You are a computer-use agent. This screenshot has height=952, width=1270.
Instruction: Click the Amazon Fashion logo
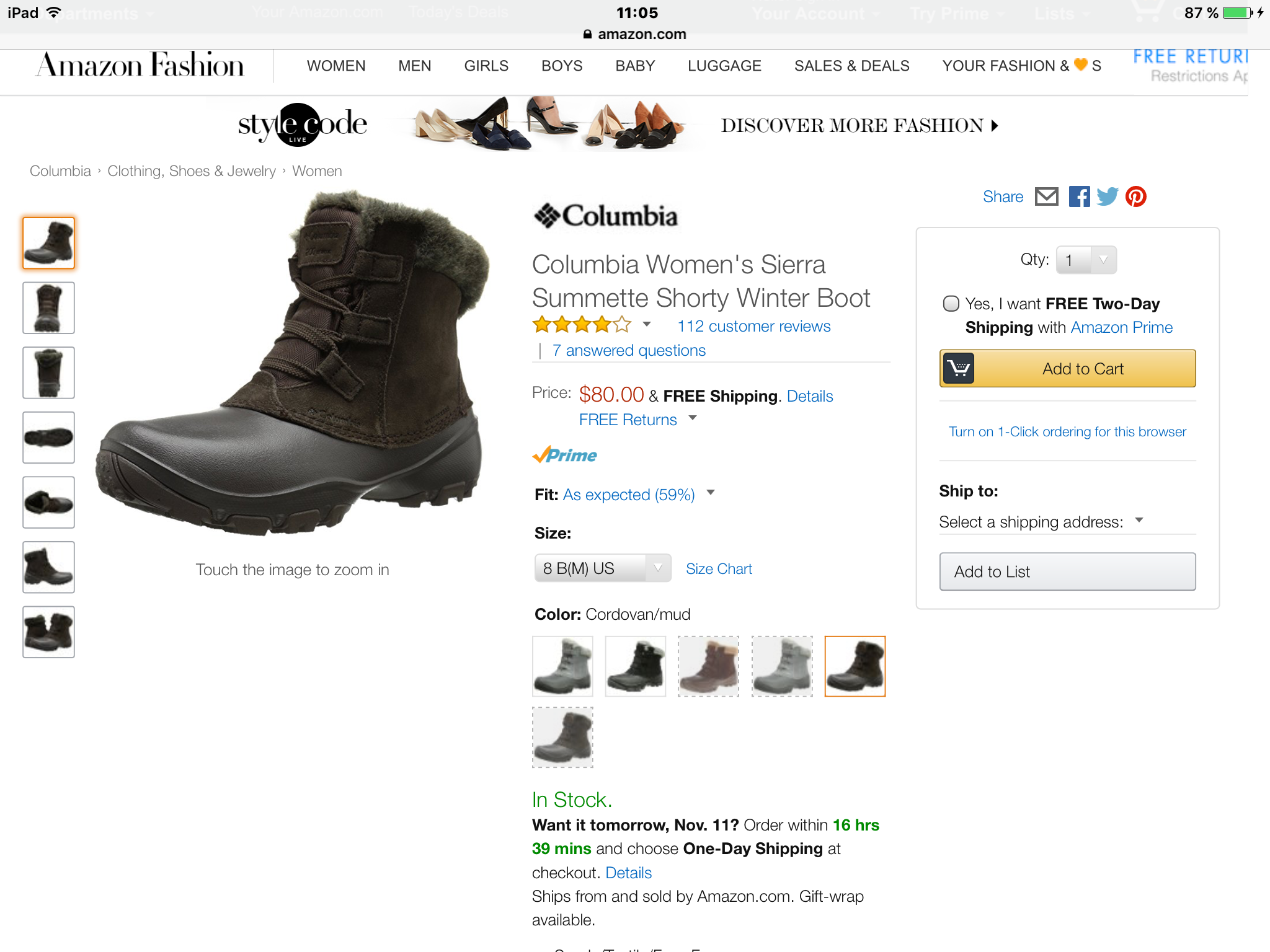140,66
